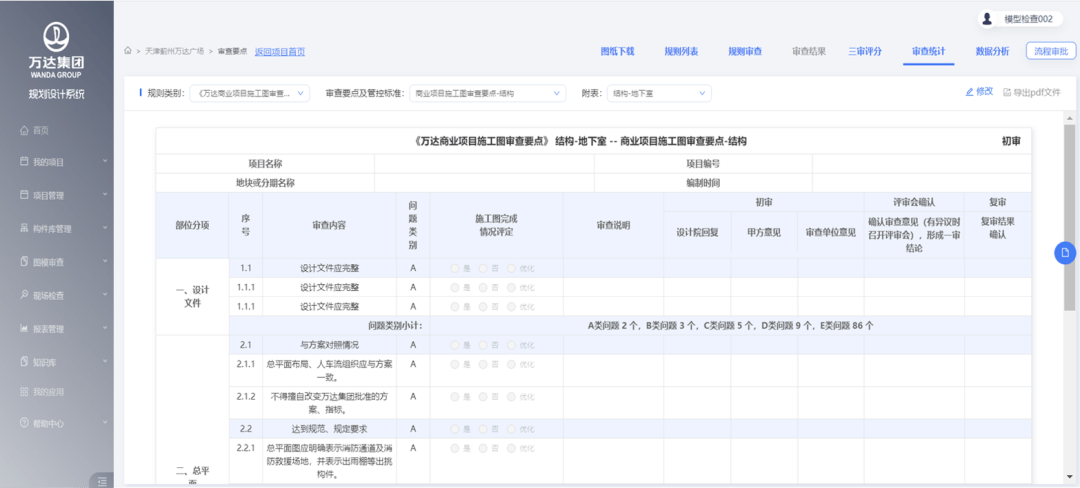
Task: Select 是 for row 2.2 达到规范、规定要求
Action: [x=455, y=429]
